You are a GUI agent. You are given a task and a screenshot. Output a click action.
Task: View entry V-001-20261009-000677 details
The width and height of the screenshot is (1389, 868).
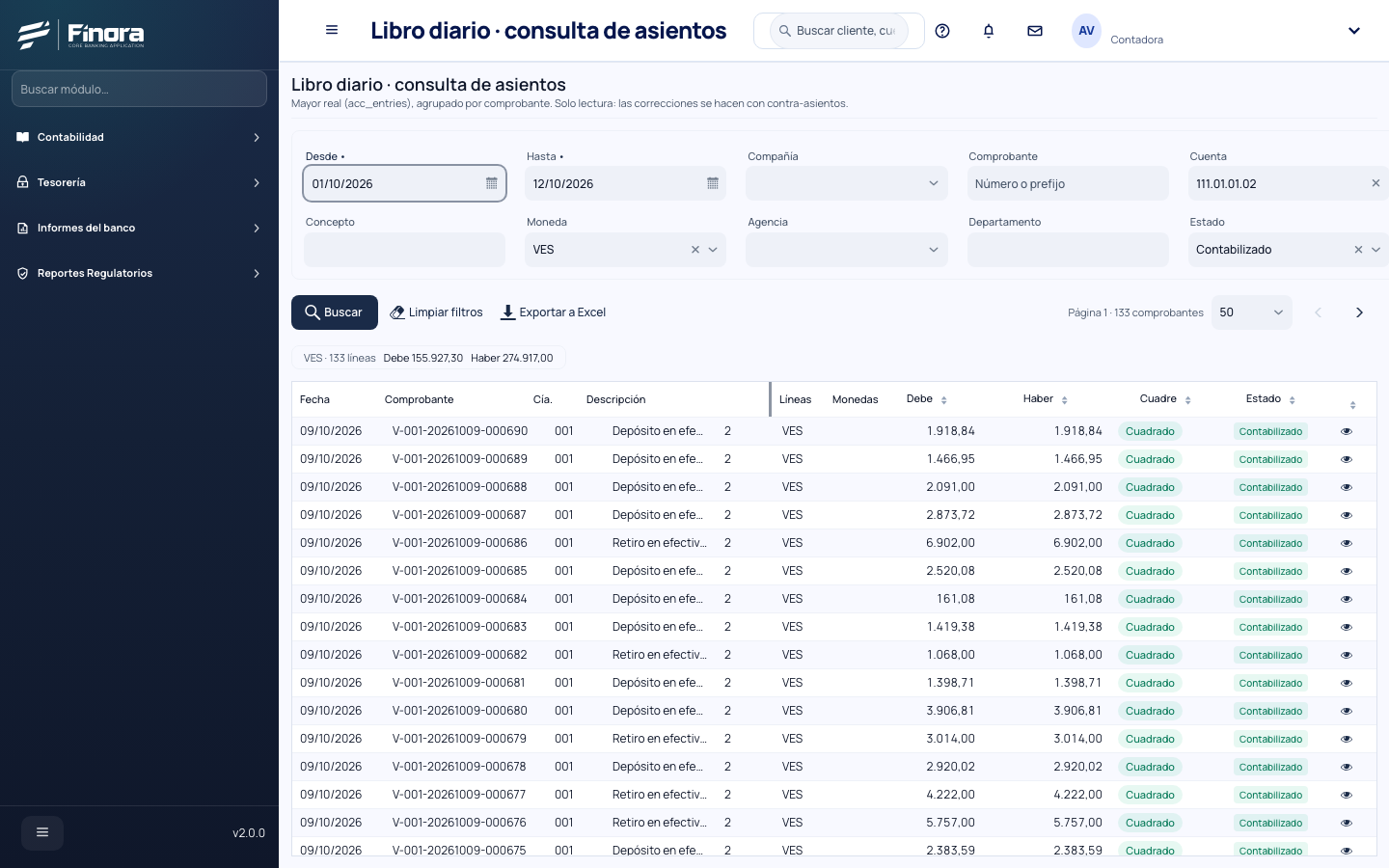(1347, 795)
